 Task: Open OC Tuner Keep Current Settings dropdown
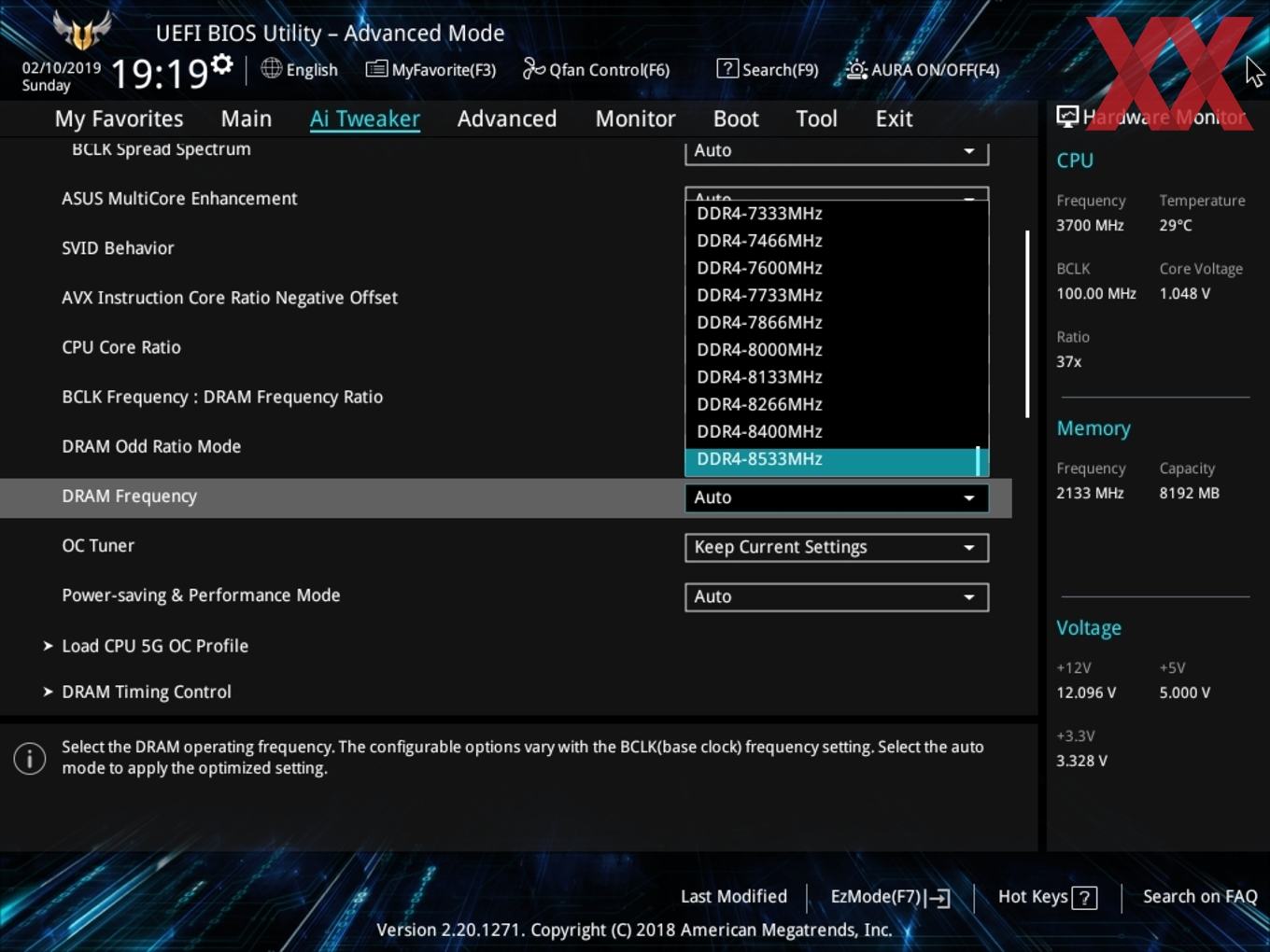tap(837, 547)
